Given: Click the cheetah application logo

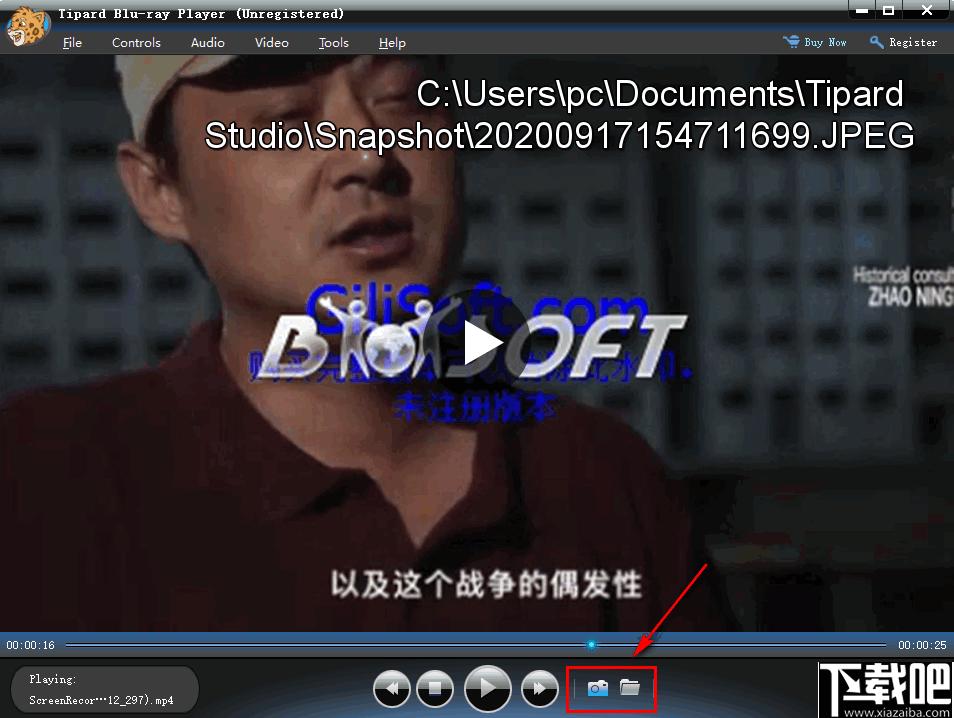Looking at the screenshot, I should (x=27, y=26).
